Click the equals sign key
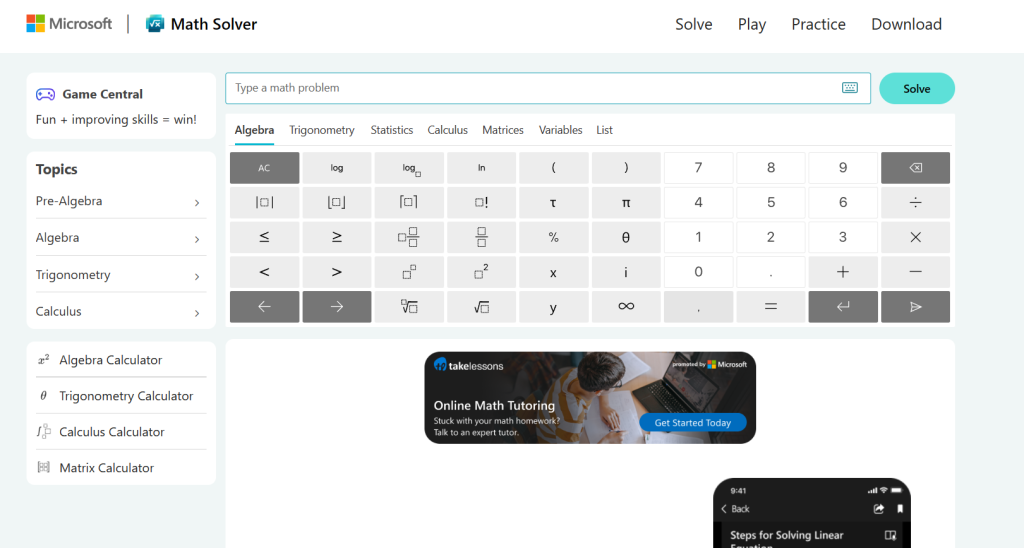The width and height of the screenshot is (1024, 548). (x=771, y=306)
